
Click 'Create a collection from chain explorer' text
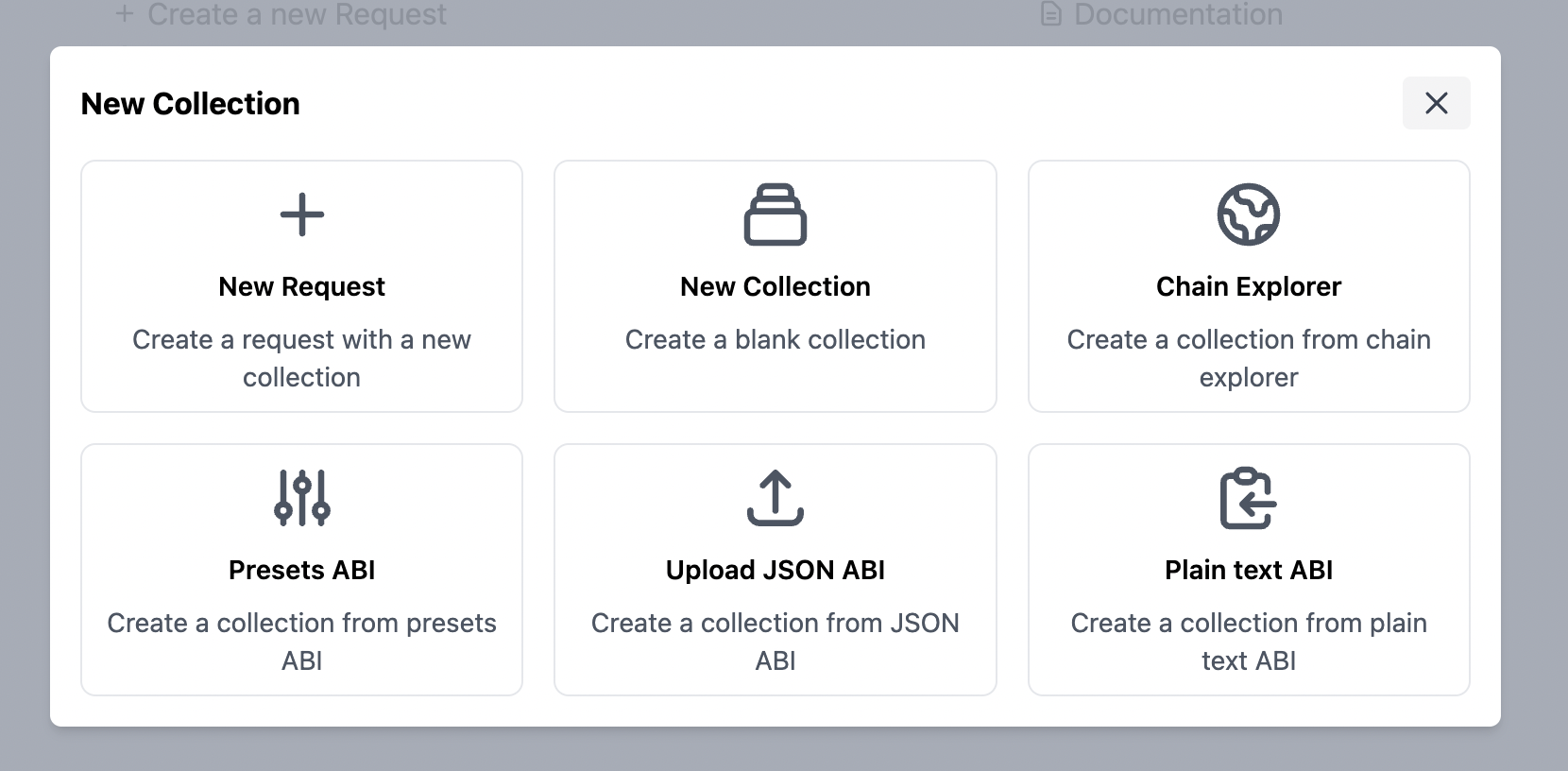1249,358
